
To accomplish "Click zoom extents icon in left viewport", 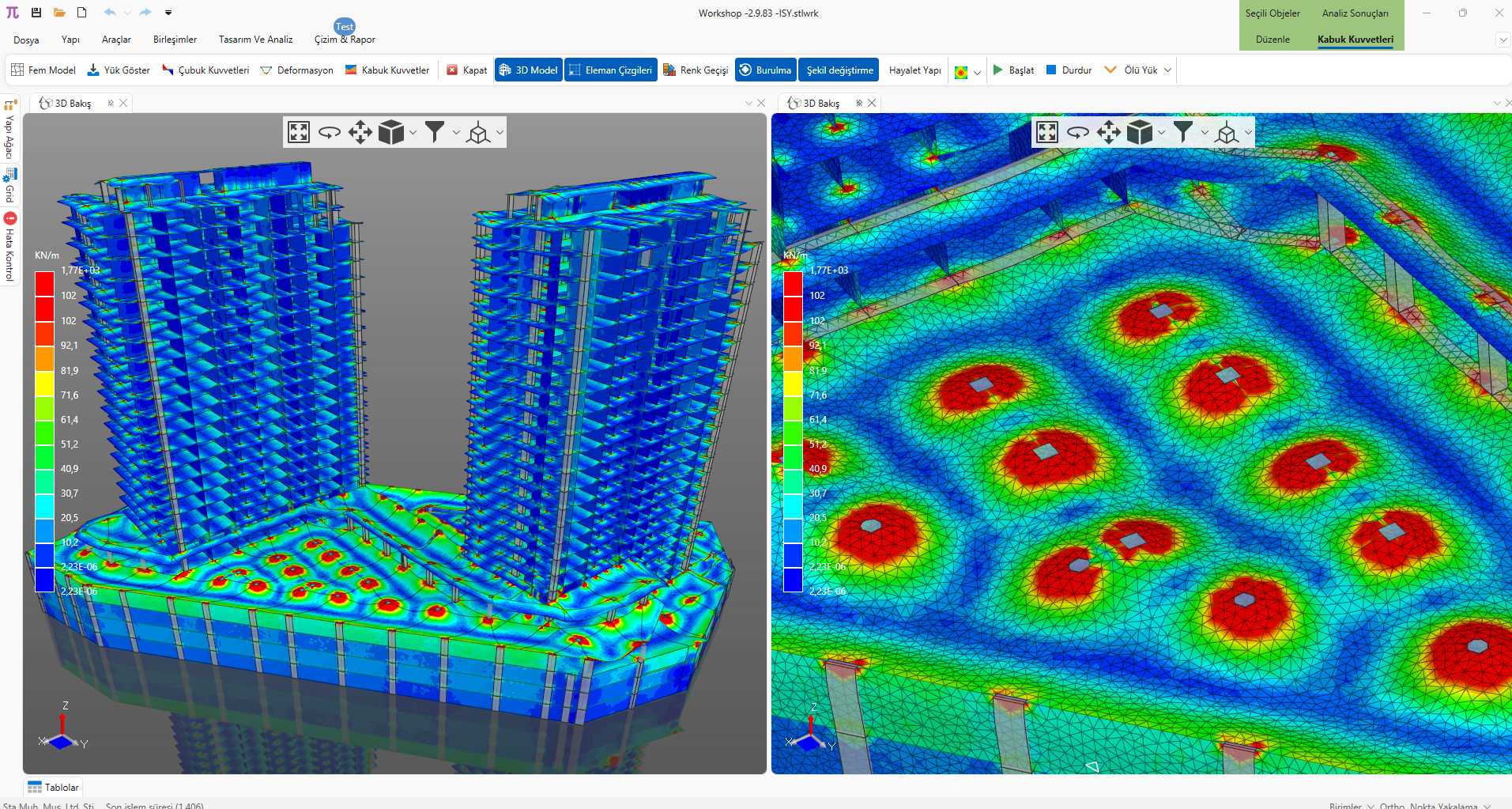I will coord(299,132).
